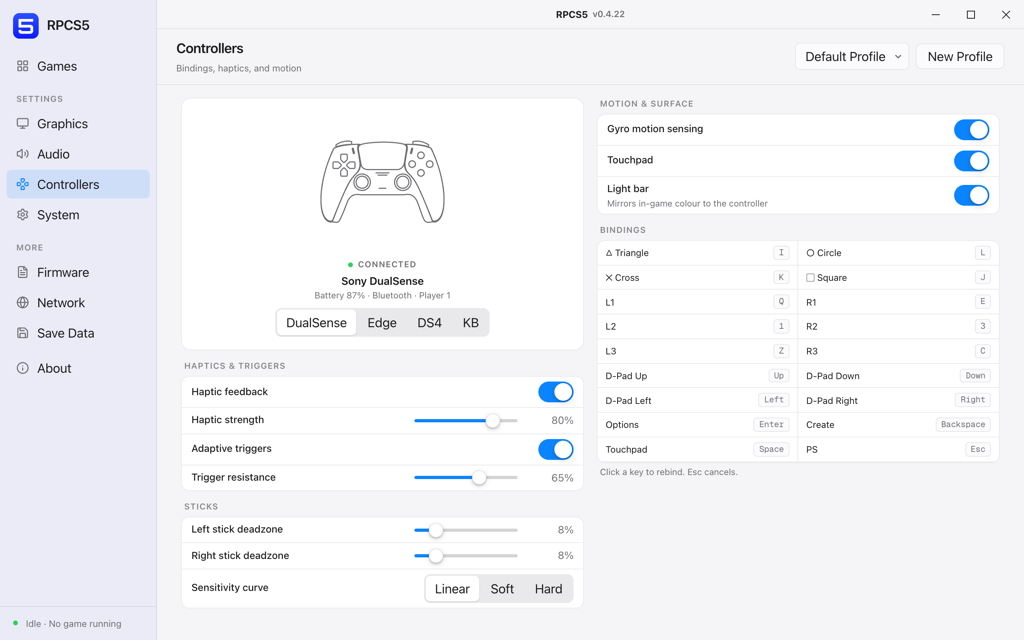The height and width of the screenshot is (640, 1024).
Task: Toggle the Light bar switch
Action: click(971, 195)
